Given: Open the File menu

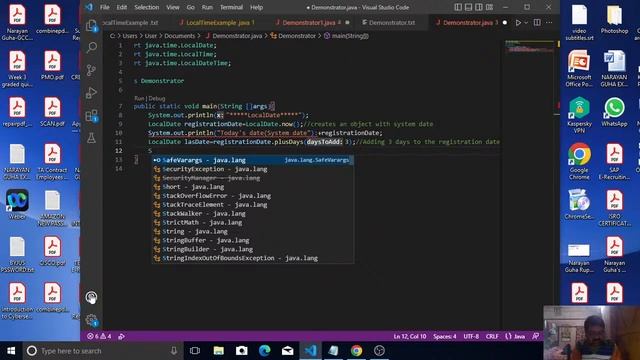Looking at the screenshot, I should 104,7.
